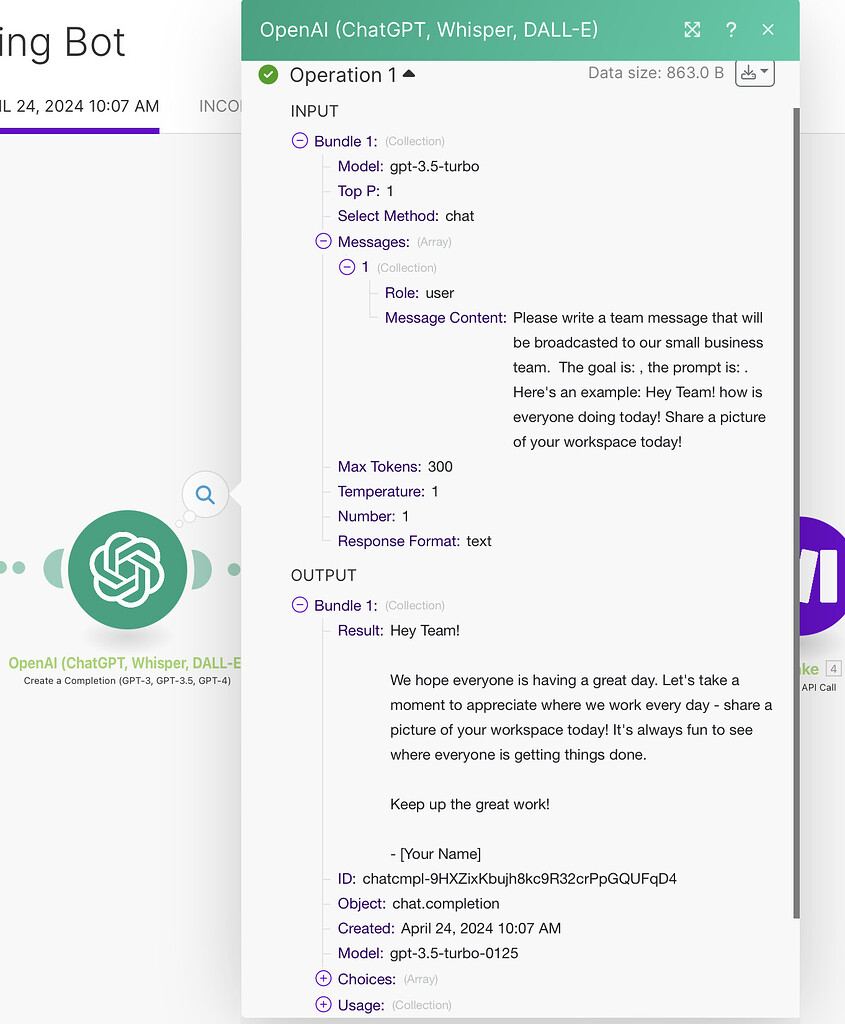Click the magnifier bubble near the OpenAI module
The height and width of the screenshot is (1024, 845).
204,494
